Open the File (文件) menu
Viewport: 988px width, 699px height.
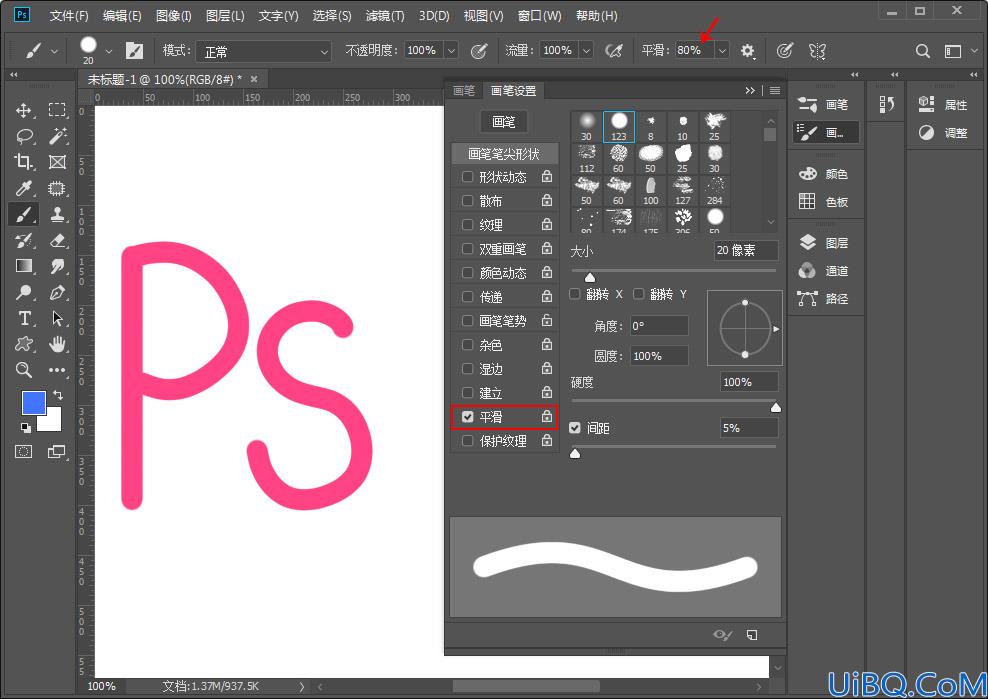click(x=69, y=16)
